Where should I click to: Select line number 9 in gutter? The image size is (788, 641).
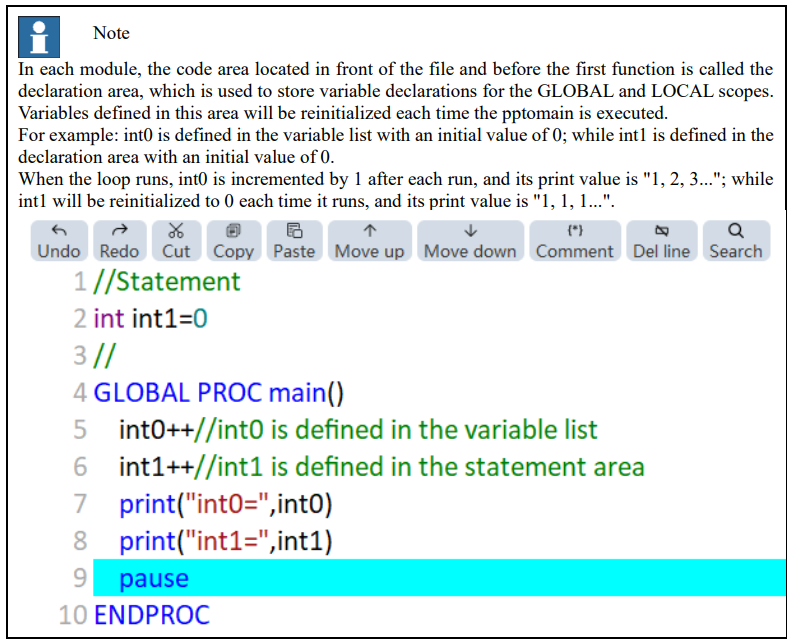80,578
